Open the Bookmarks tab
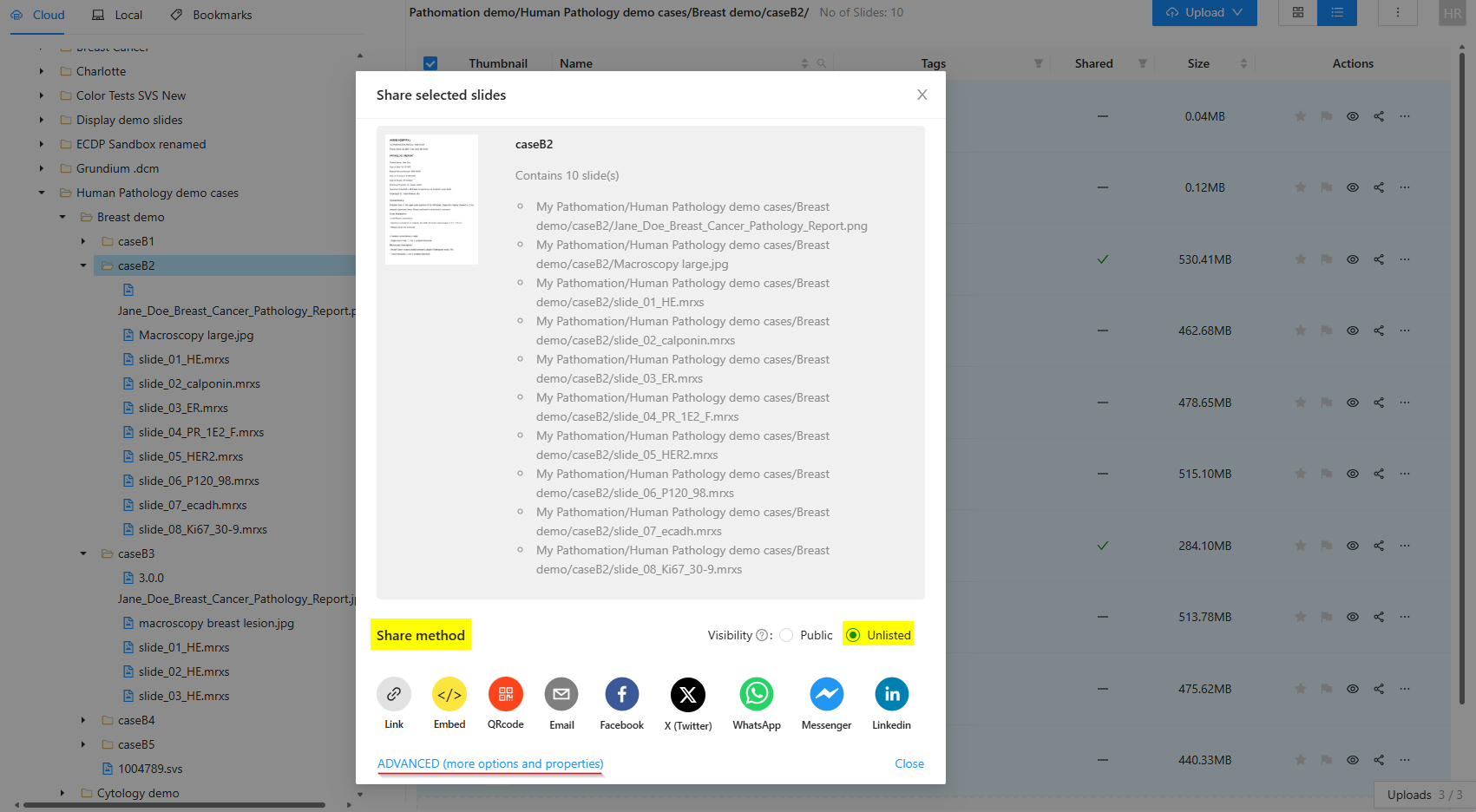 tap(212, 15)
